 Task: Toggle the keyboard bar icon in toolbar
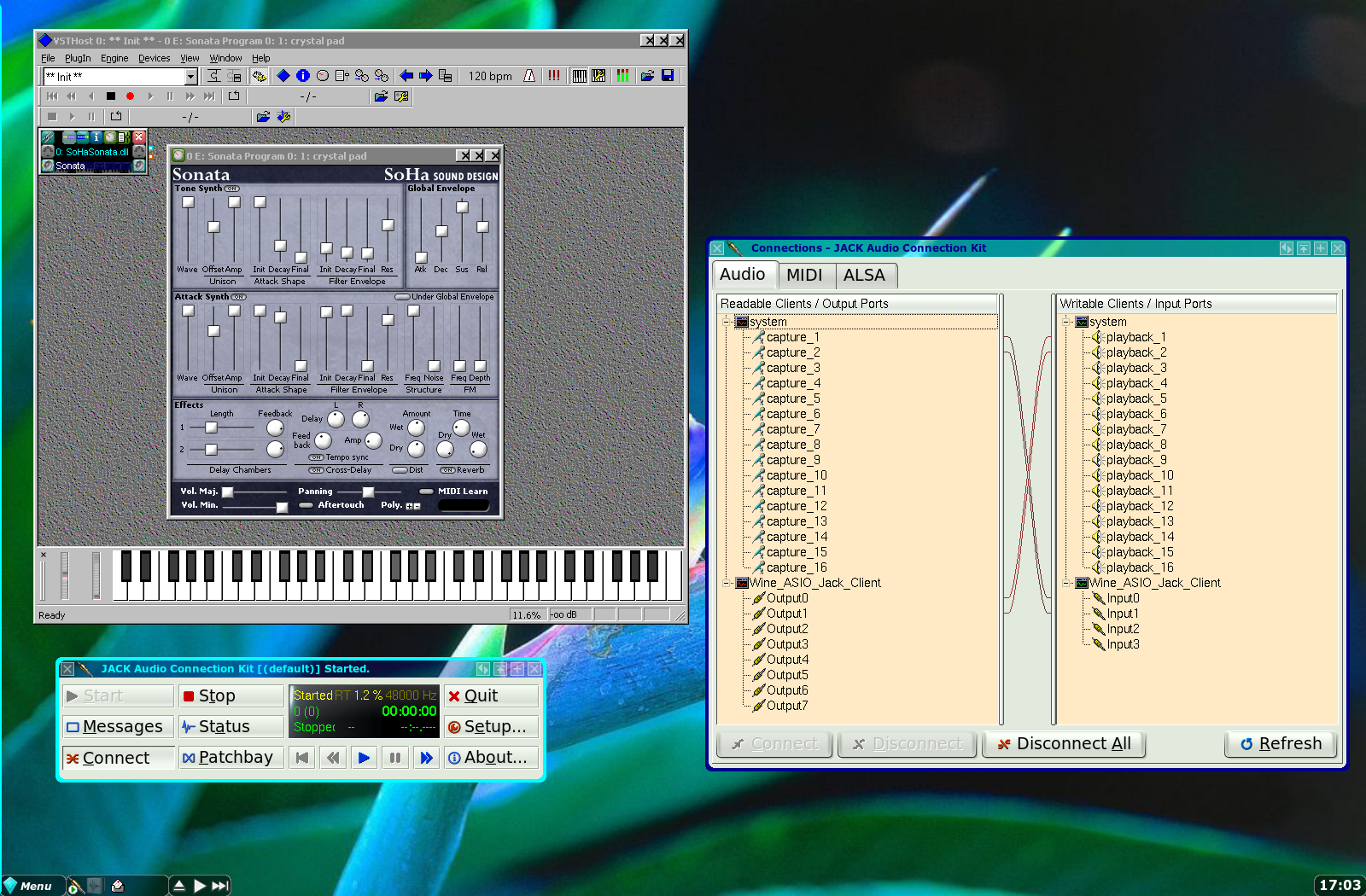580,76
